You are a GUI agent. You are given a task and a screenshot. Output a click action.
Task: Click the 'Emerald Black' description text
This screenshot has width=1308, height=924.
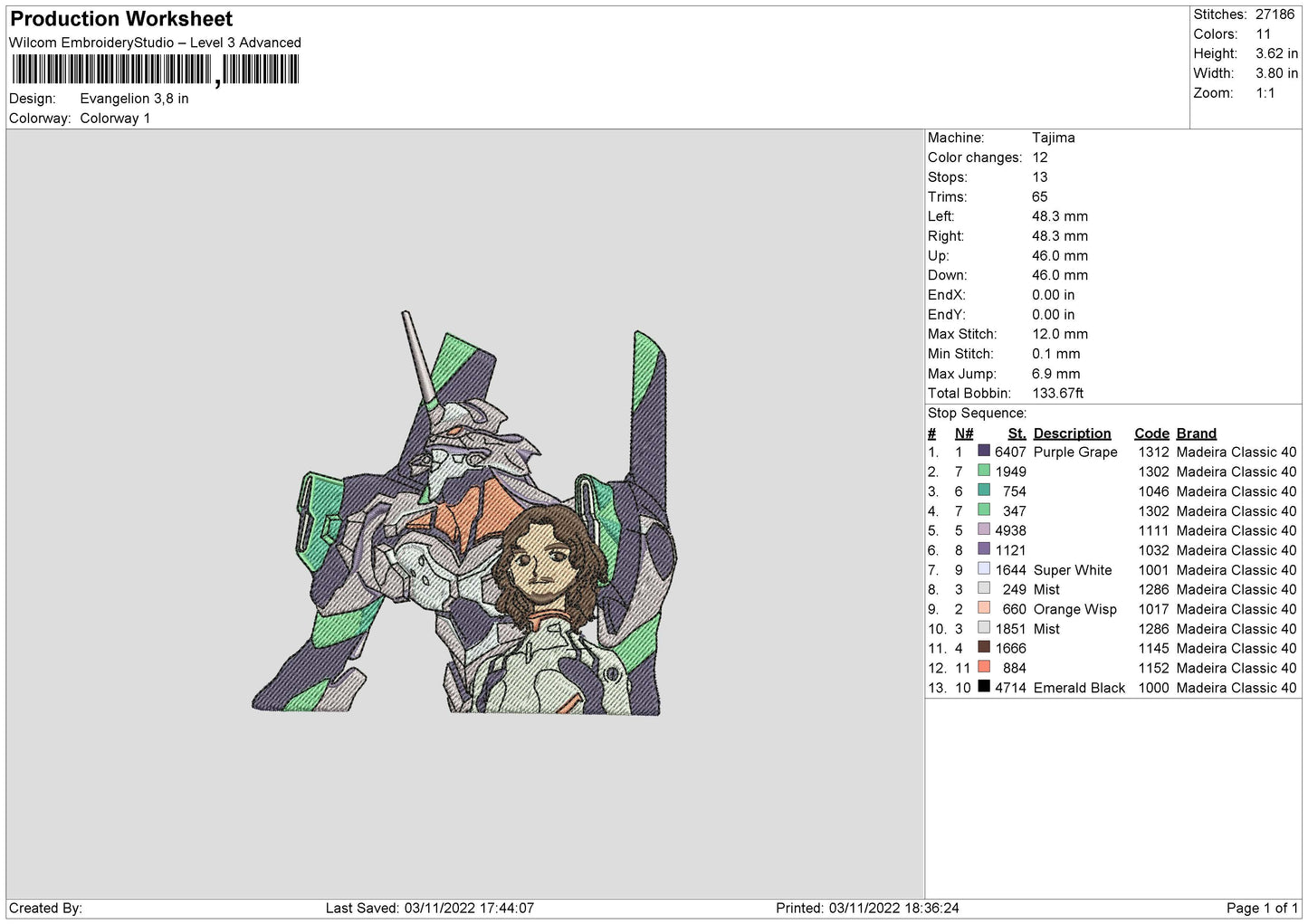1079,688
